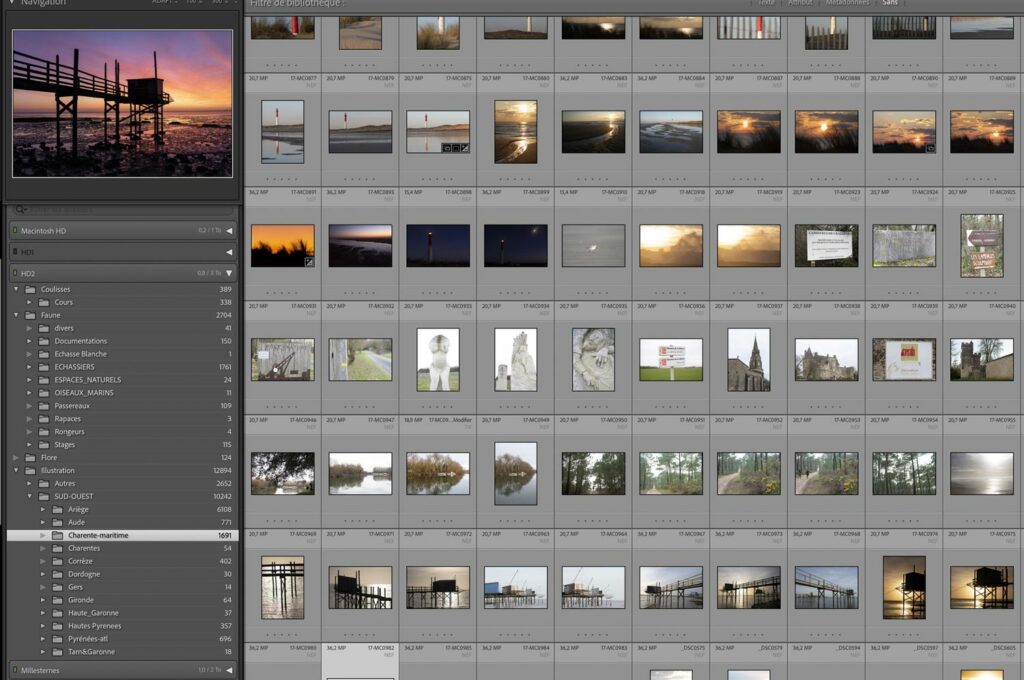Select the Gers folder label
This screenshot has height=680, width=1024.
76,587
